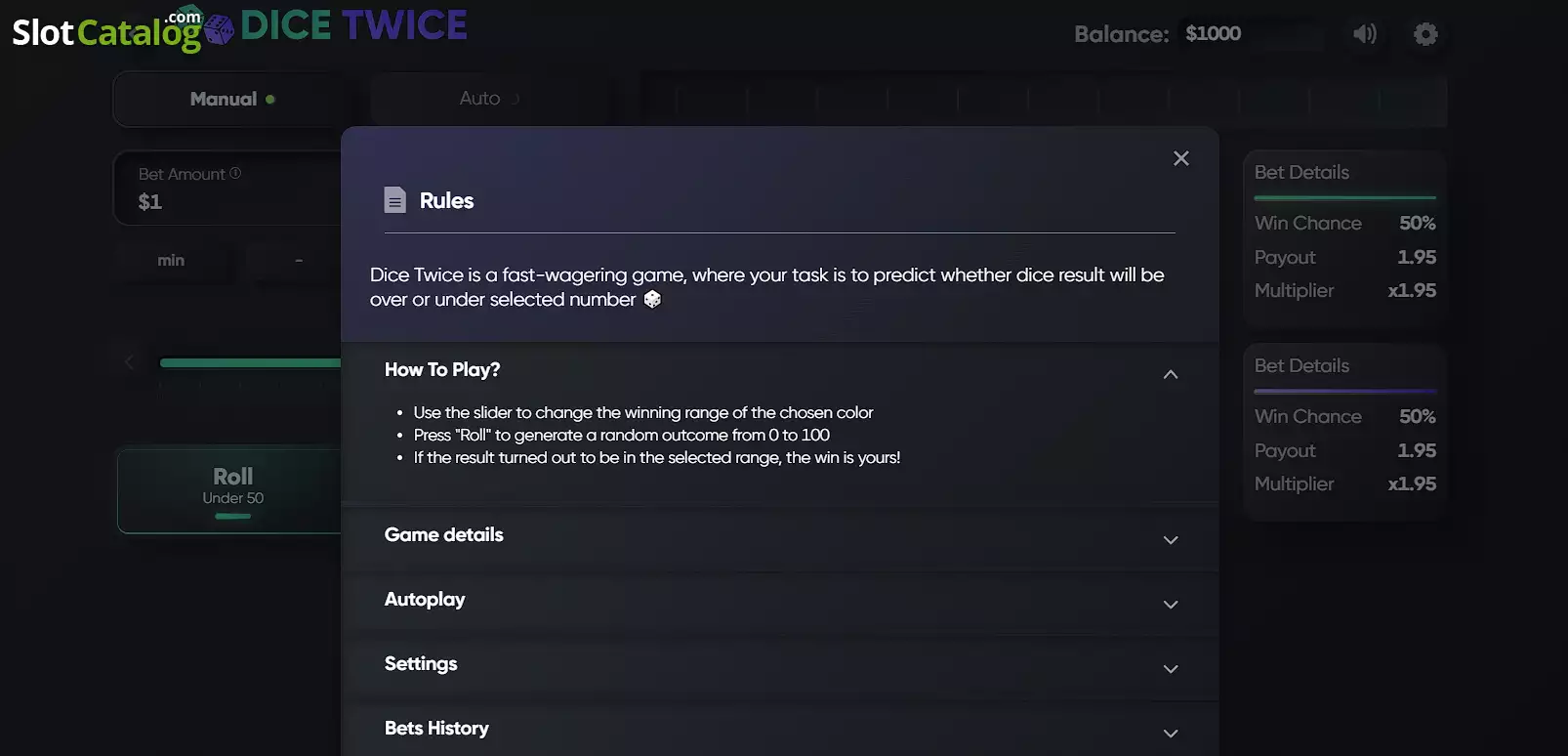Screen dimensions: 1568x756
Task: Click the purple dice logo icon
Action: coord(220,29)
